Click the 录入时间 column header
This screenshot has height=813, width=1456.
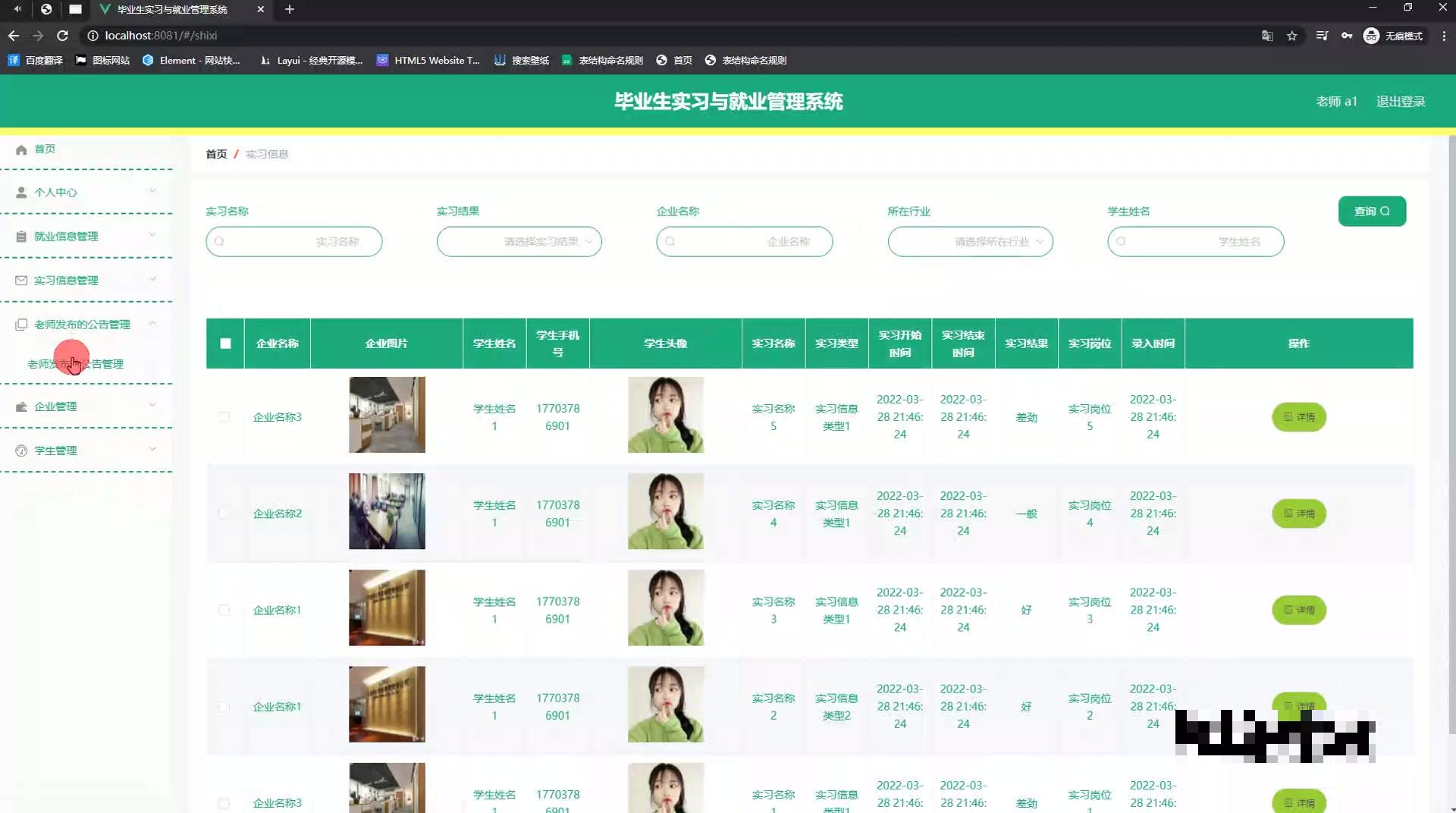click(1153, 343)
